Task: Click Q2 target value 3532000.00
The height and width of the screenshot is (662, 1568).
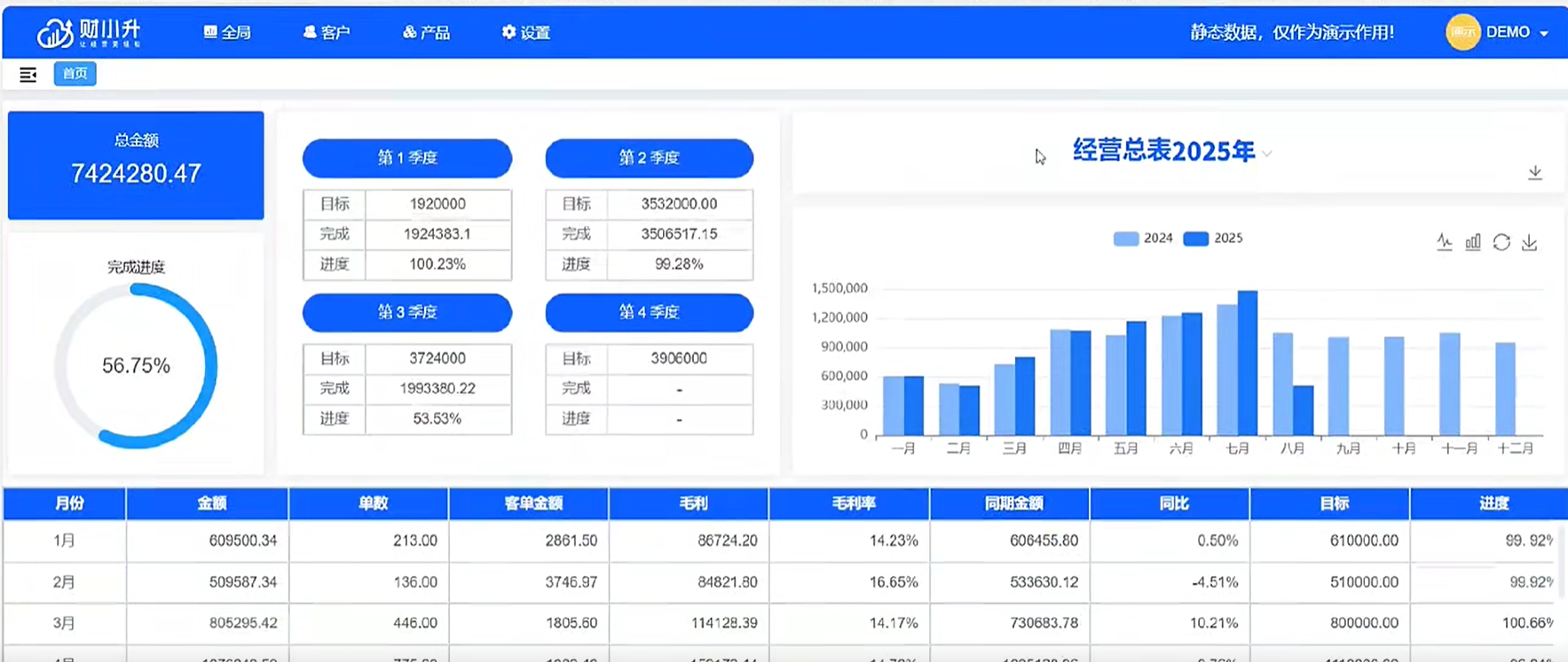Action: pyautogui.click(x=679, y=204)
